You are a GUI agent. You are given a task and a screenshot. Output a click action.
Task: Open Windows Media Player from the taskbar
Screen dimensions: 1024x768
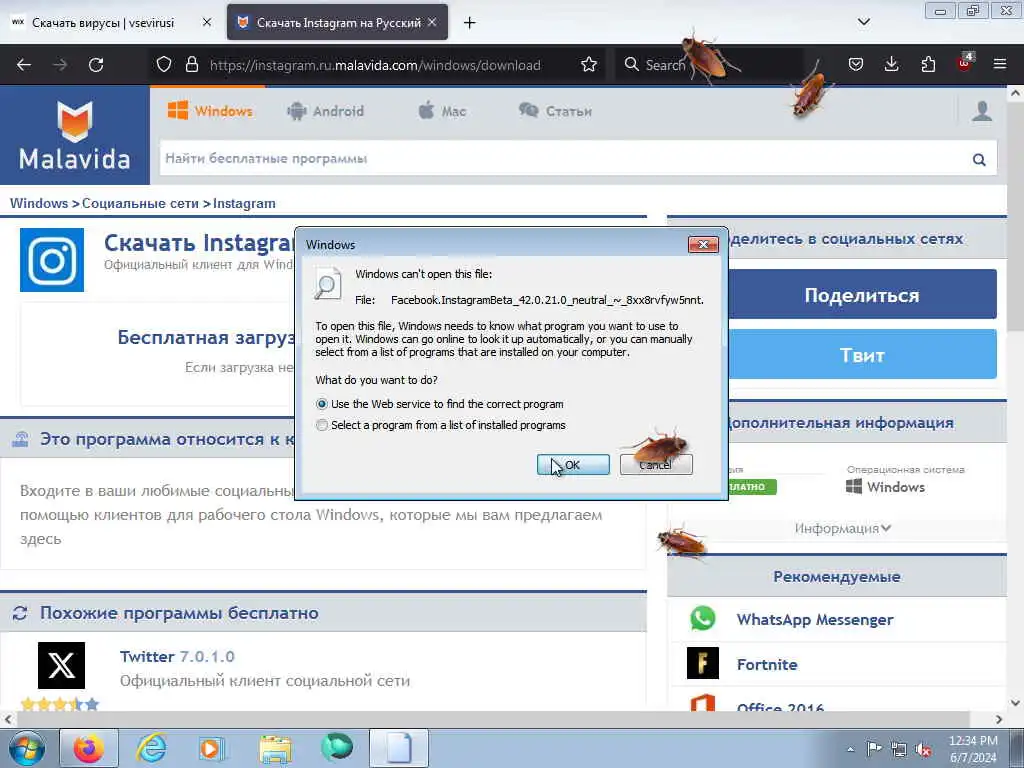(212, 748)
